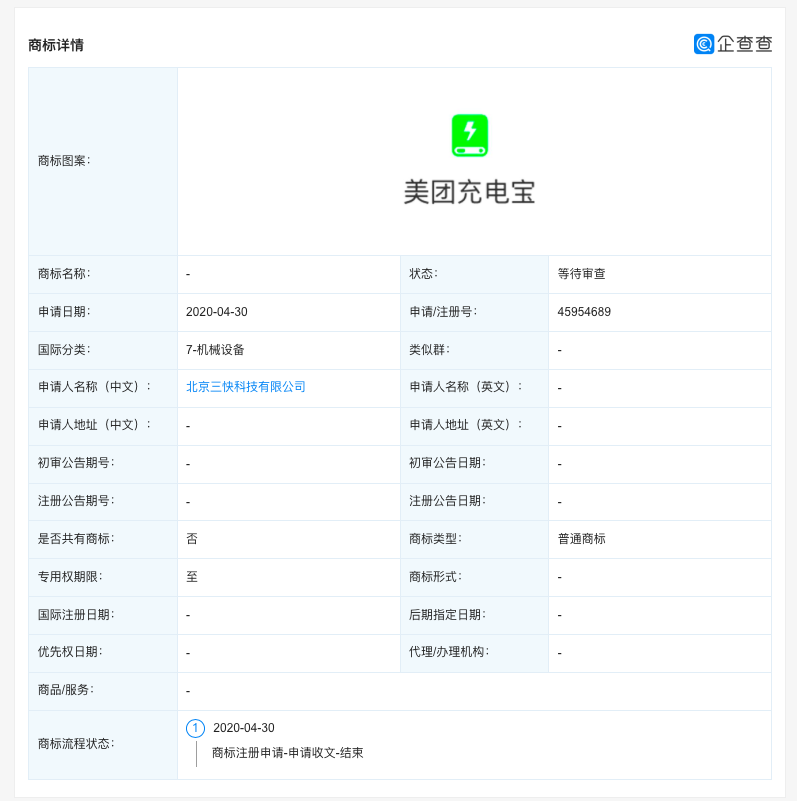Click the step 1 circle in trademark process
The image size is (797, 801).
tap(195, 728)
